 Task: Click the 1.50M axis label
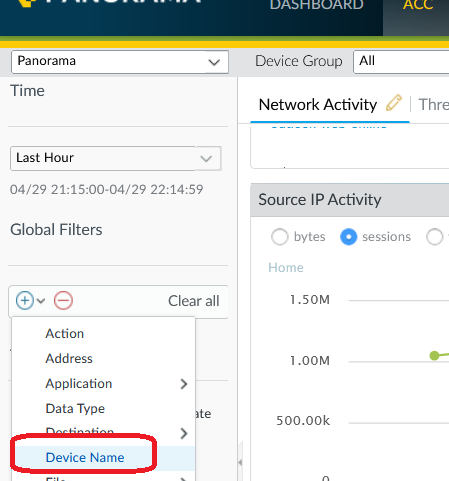tap(310, 300)
